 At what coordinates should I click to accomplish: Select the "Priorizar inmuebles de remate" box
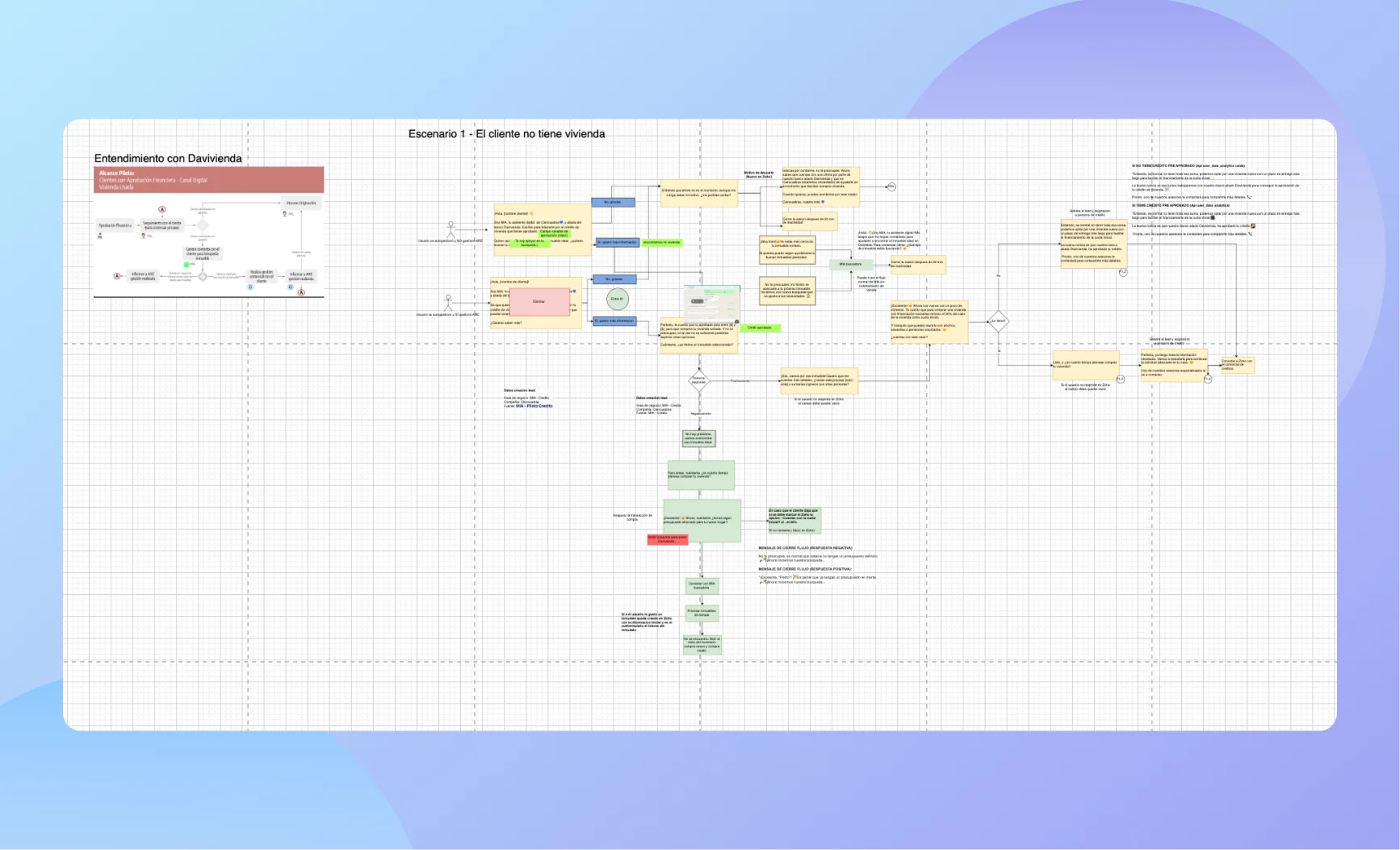[702, 613]
